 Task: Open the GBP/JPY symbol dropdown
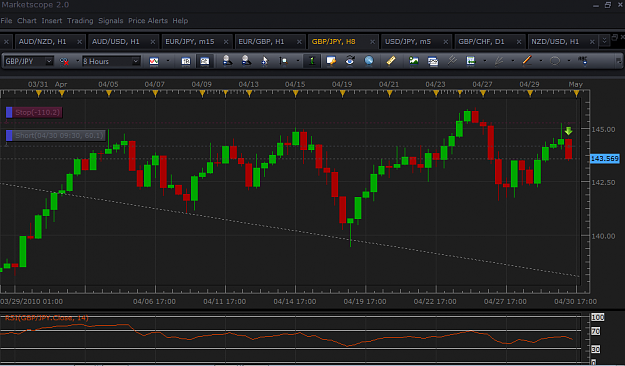(x=49, y=61)
